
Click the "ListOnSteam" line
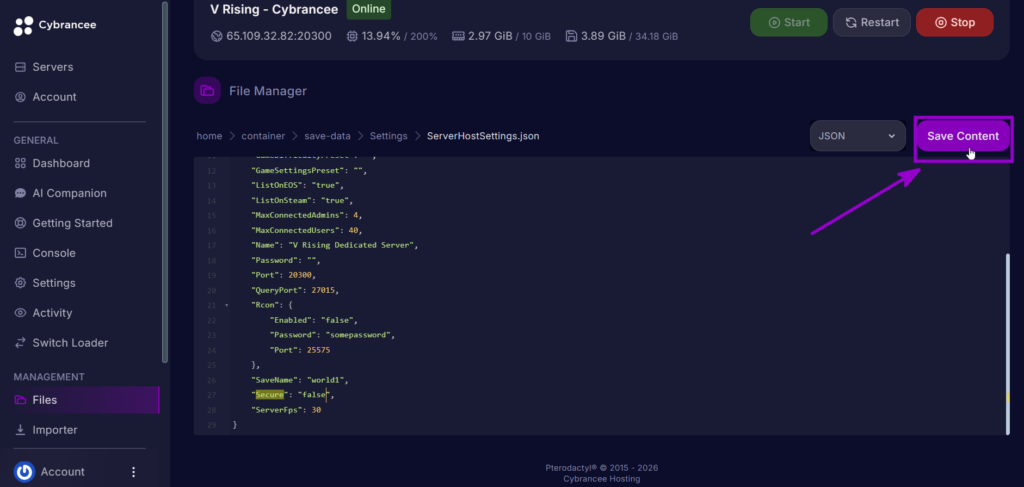(x=302, y=200)
